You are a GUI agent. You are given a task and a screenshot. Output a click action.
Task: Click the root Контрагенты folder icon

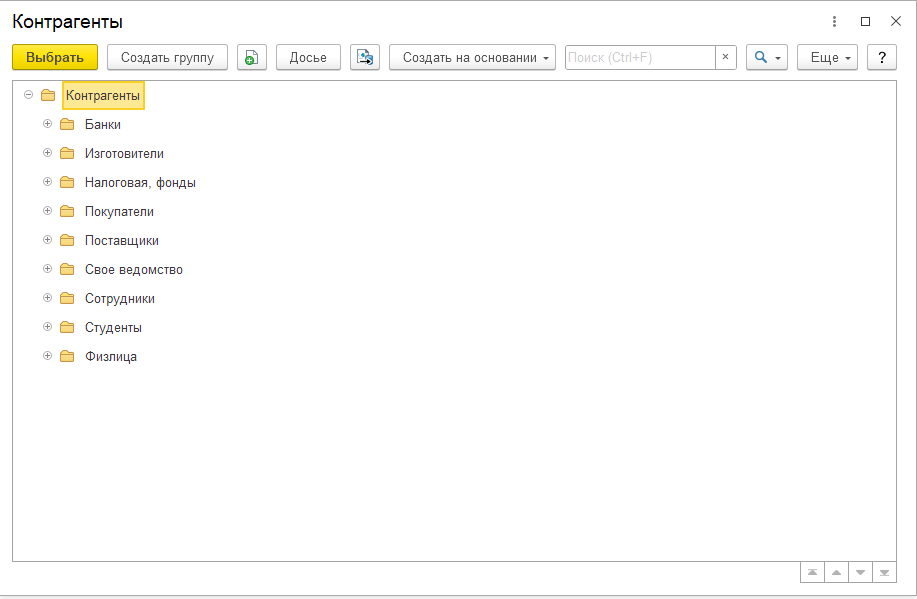point(48,95)
